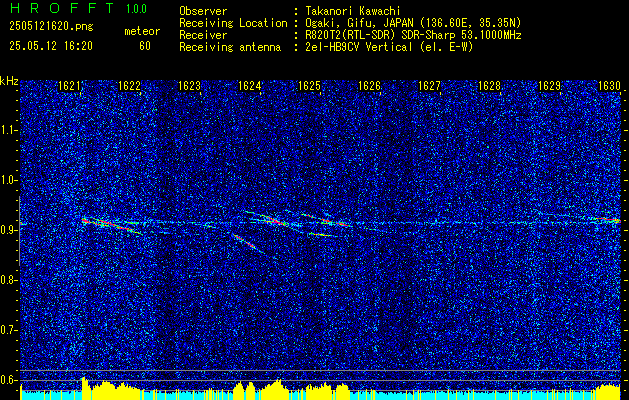Click the kHz axis unit label
The image size is (629, 400).
9,81
